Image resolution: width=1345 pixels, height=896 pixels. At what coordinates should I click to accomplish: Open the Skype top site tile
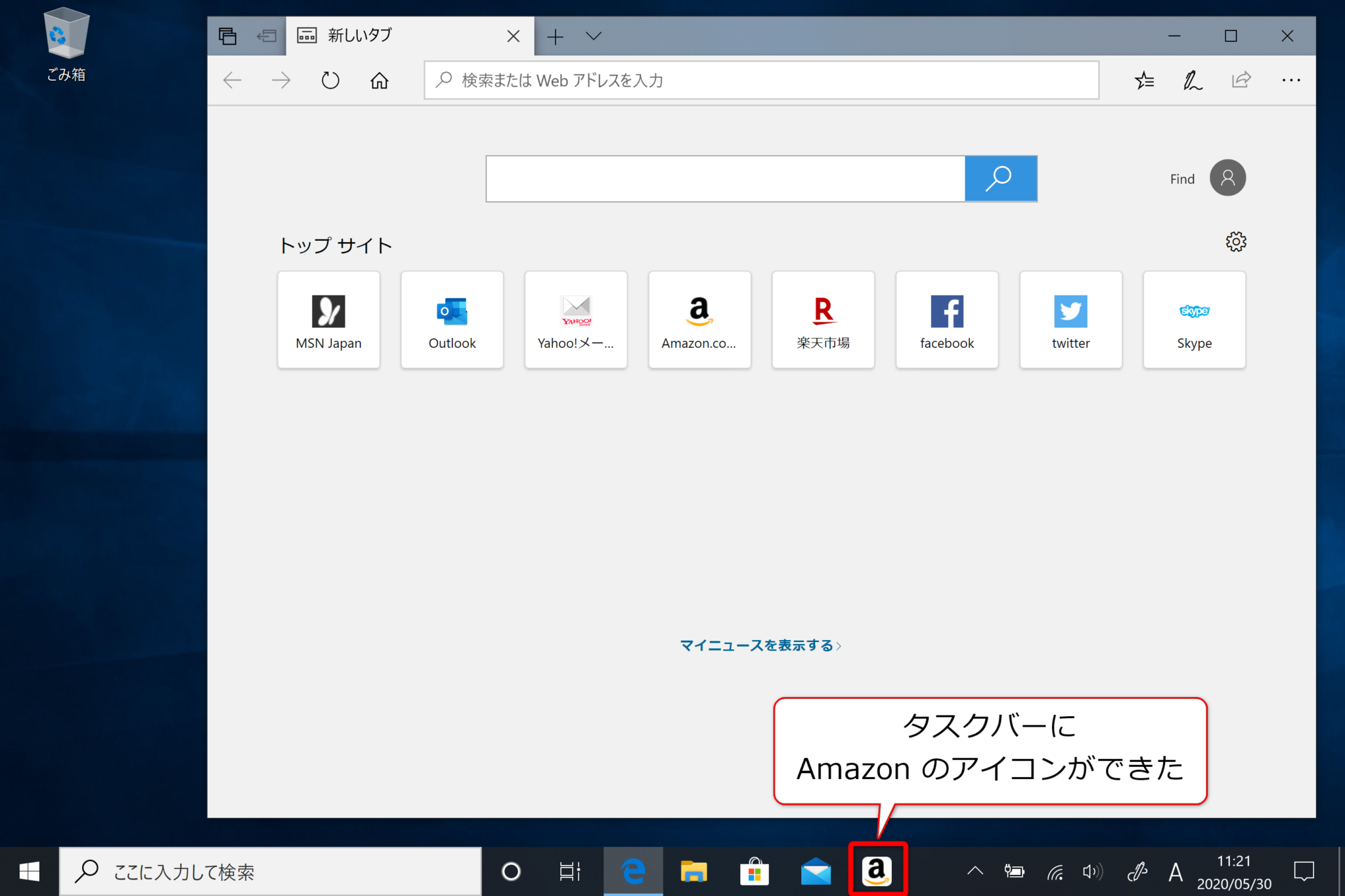[1194, 320]
